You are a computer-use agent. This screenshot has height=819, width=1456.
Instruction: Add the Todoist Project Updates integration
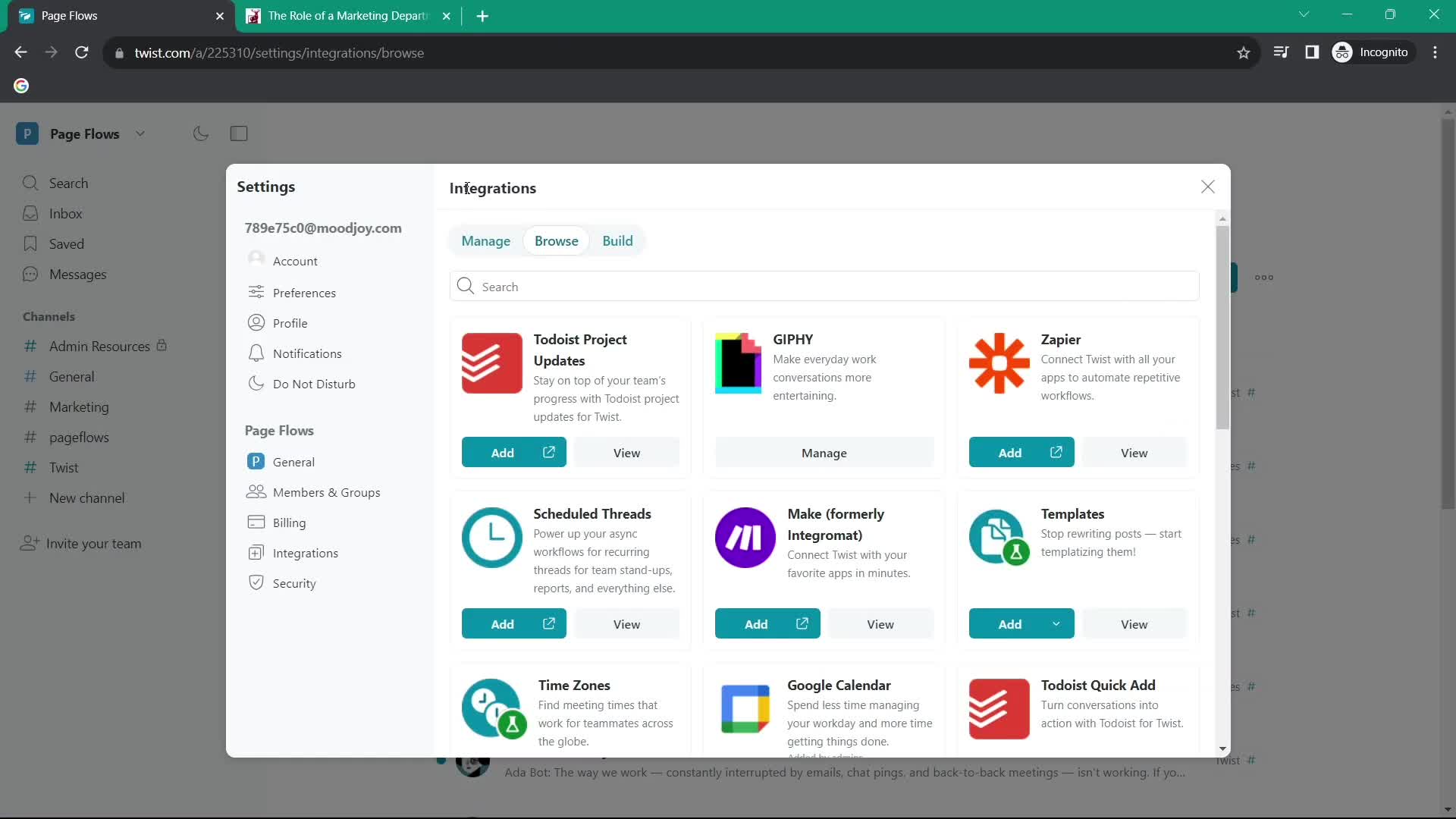[x=513, y=453]
